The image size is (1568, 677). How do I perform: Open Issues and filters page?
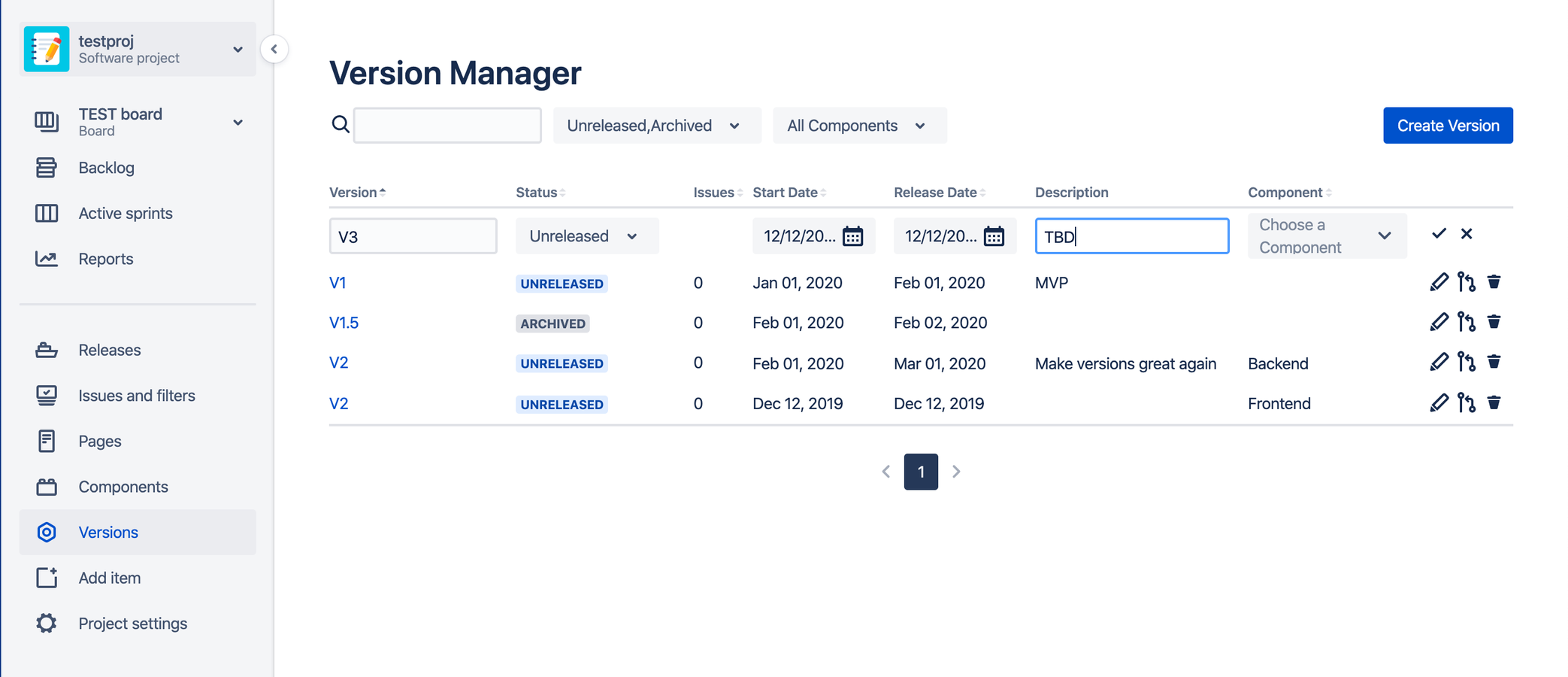pos(138,396)
